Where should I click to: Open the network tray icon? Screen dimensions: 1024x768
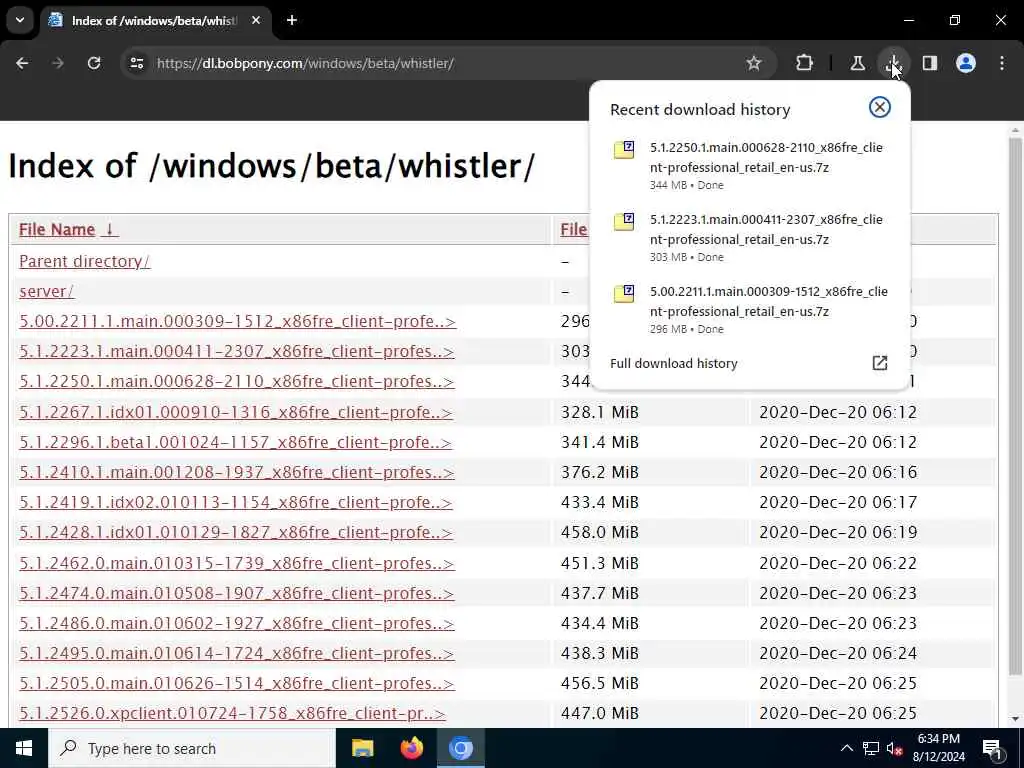(871, 748)
